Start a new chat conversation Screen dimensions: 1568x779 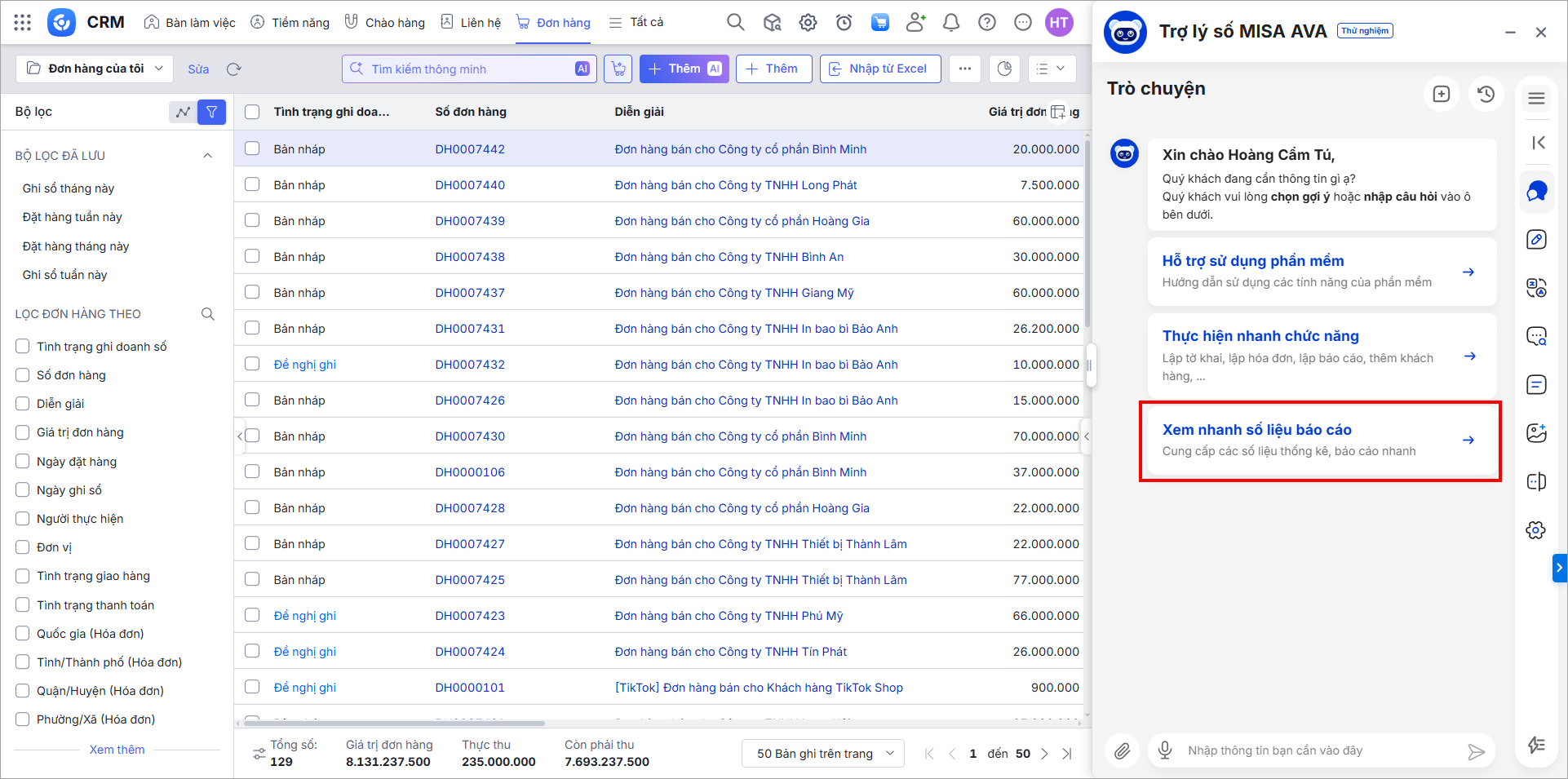point(1441,94)
